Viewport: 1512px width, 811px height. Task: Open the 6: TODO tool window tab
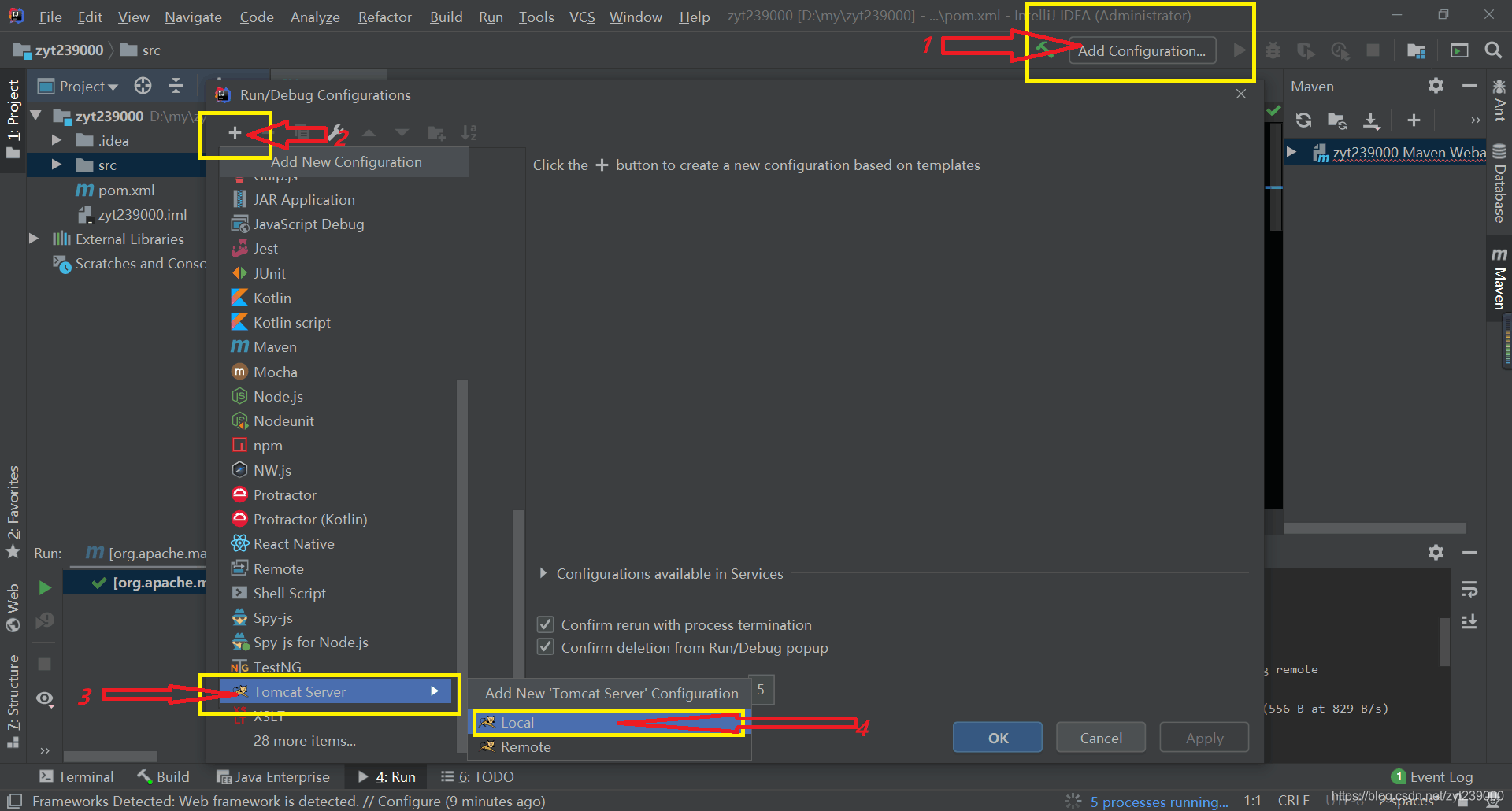click(x=477, y=776)
